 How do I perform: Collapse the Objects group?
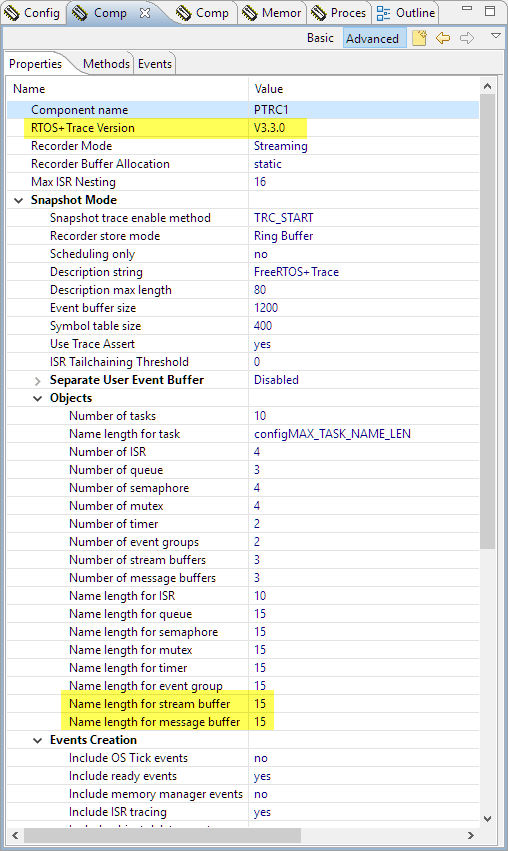[x=37, y=398]
